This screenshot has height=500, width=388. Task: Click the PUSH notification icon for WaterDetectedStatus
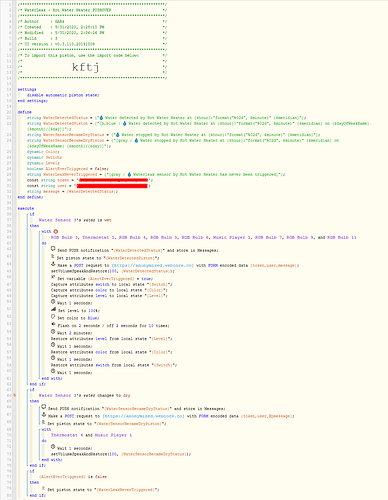(53, 249)
